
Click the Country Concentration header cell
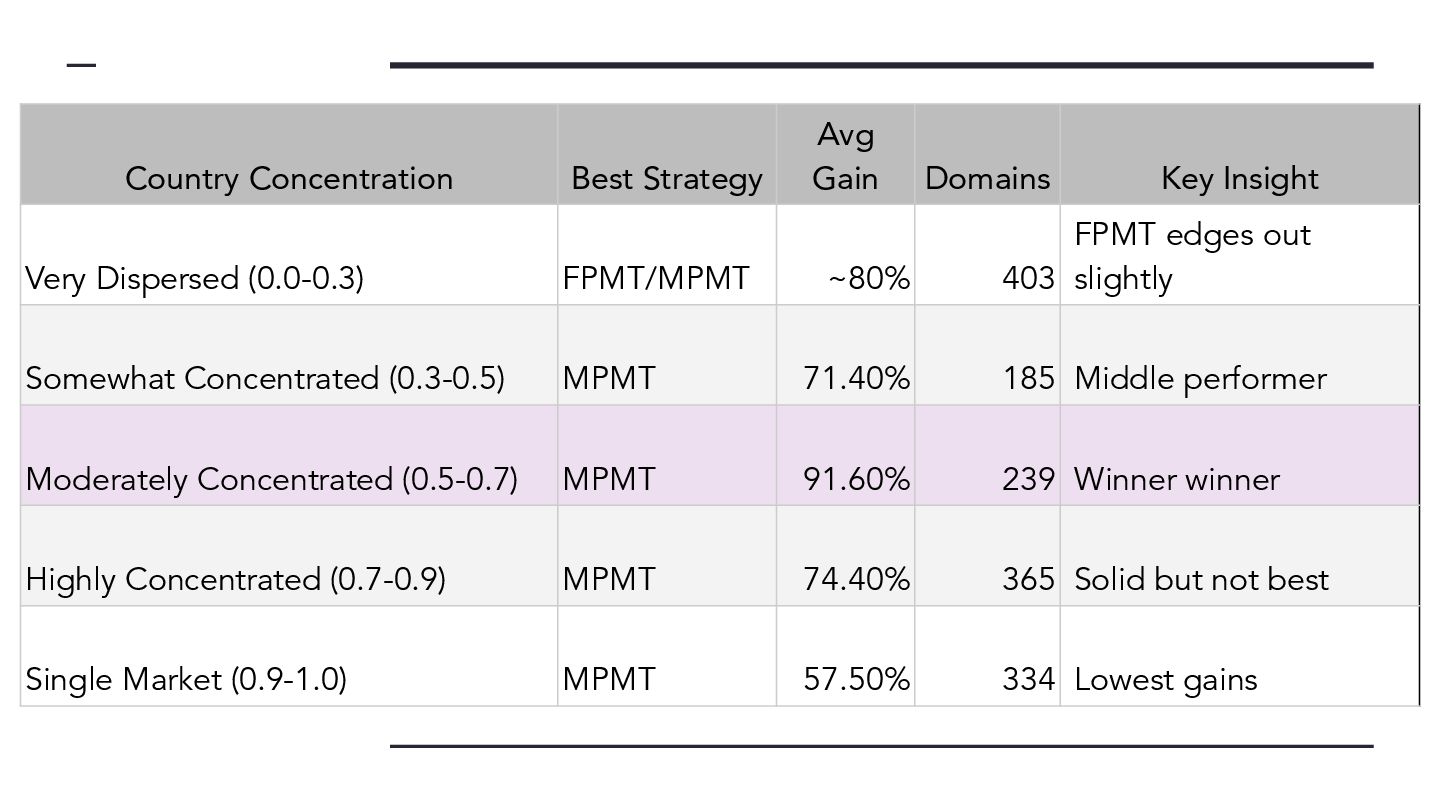click(x=289, y=155)
